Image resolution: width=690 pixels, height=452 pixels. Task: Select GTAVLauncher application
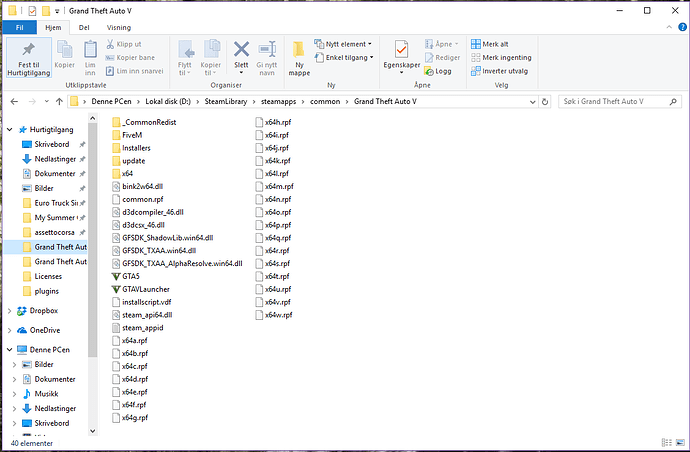pyautogui.click(x=140, y=289)
